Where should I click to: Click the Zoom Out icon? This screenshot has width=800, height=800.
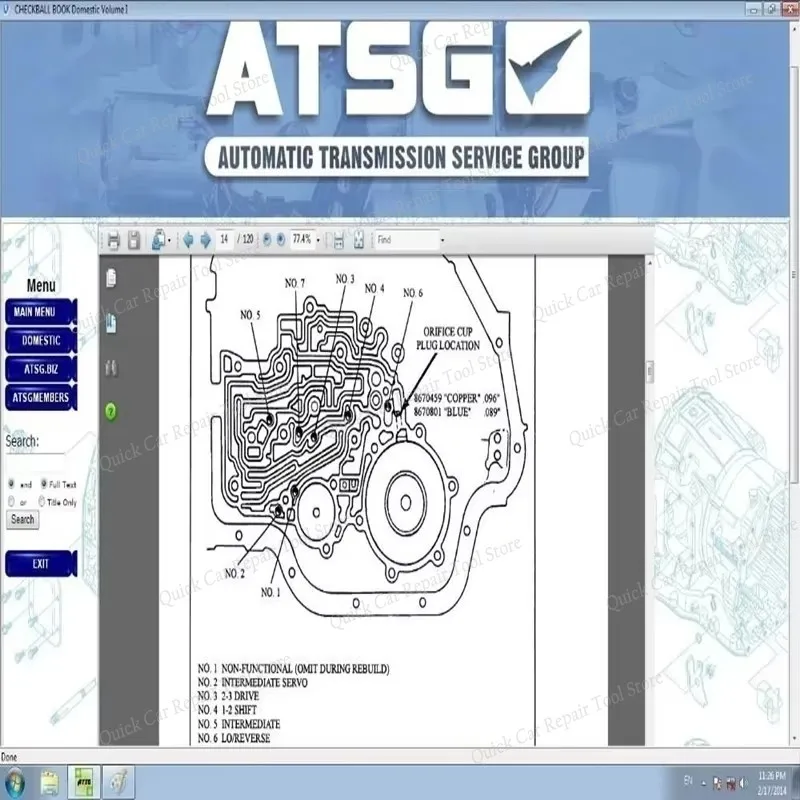coord(267,239)
